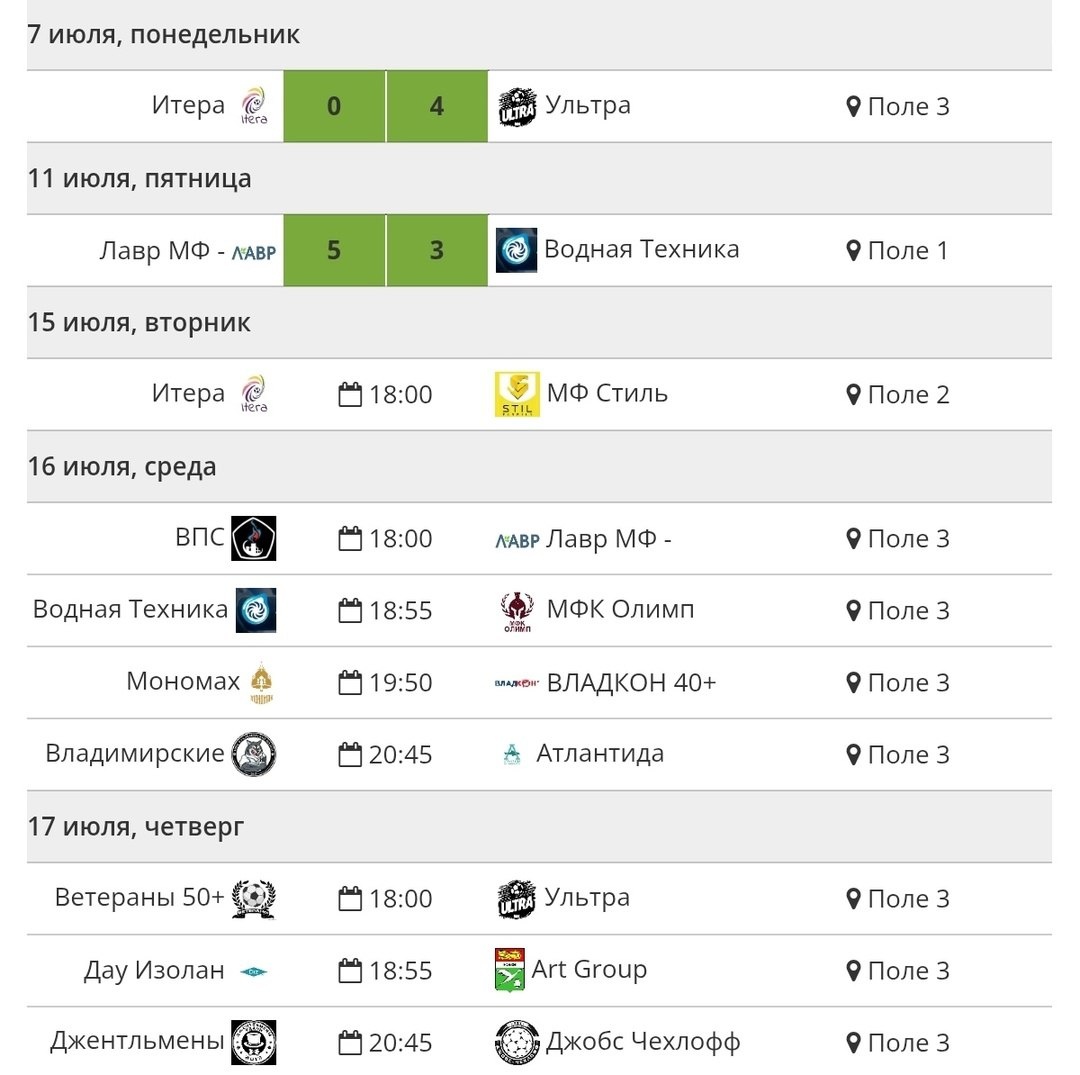Click the Поле 2 location label

pos(908,395)
